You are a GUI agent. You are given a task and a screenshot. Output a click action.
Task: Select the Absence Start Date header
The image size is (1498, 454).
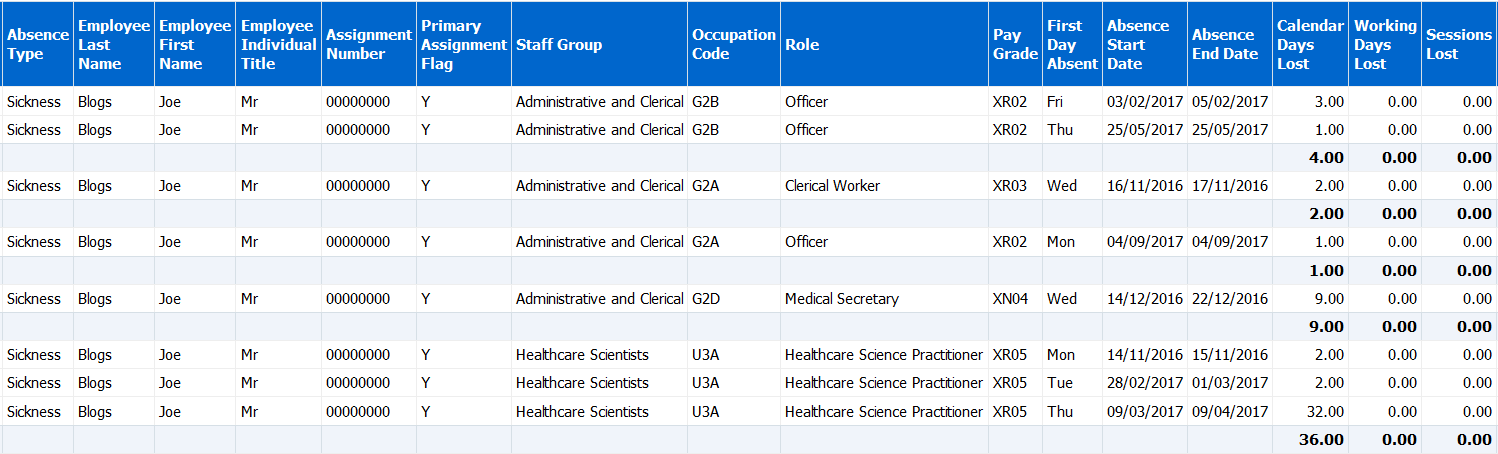click(x=1144, y=44)
